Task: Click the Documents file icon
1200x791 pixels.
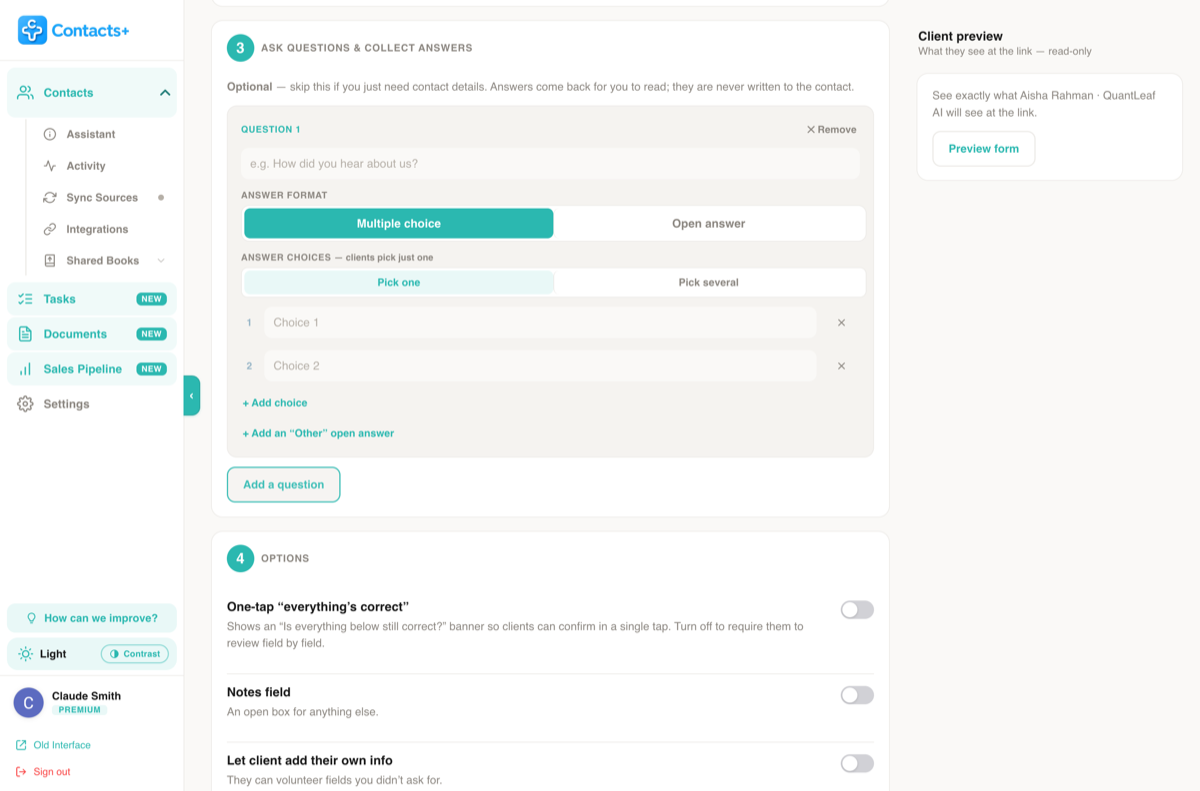Action: pyautogui.click(x=25, y=334)
